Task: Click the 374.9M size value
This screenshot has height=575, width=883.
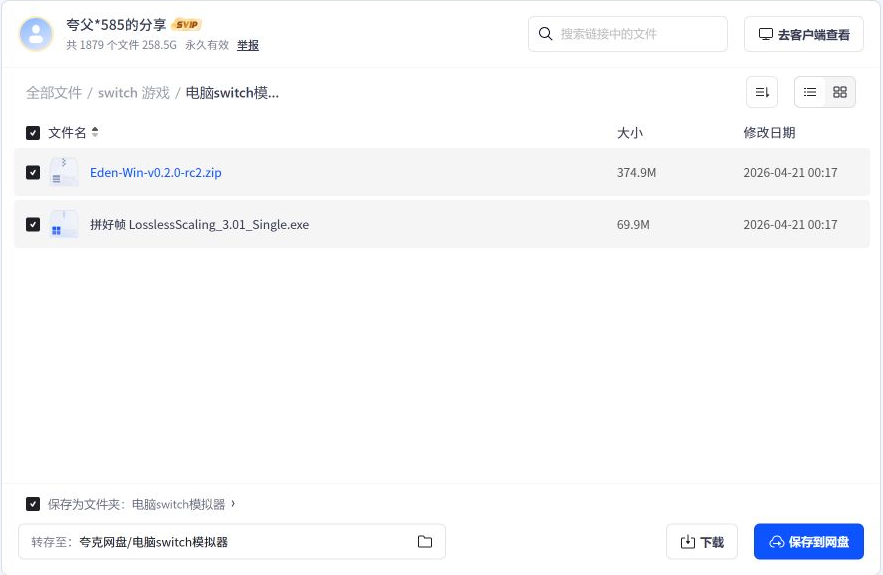Action: coord(636,172)
